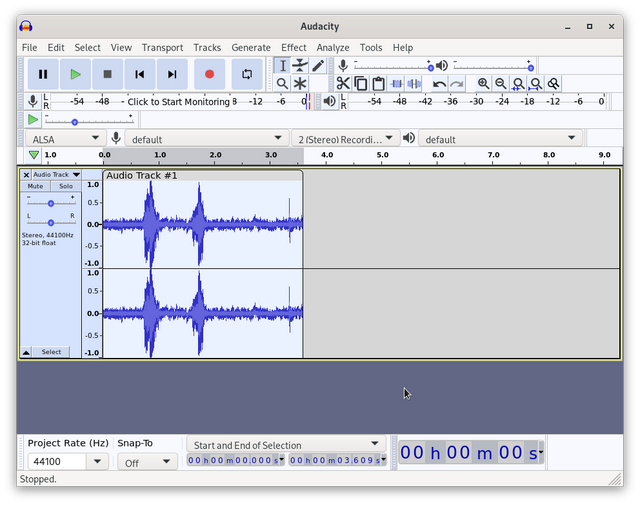
Task: Stop audio with the Stop button
Action: click(x=107, y=74)
